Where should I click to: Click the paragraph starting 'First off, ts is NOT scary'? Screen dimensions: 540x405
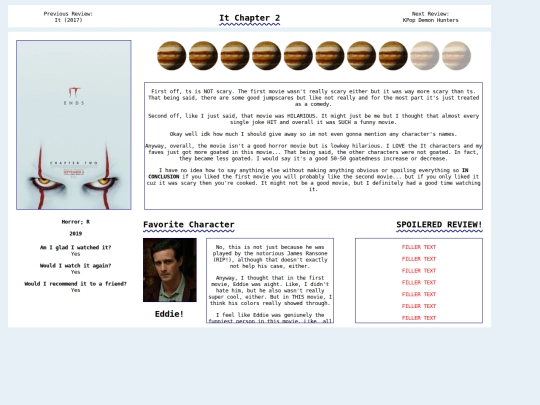313,98
